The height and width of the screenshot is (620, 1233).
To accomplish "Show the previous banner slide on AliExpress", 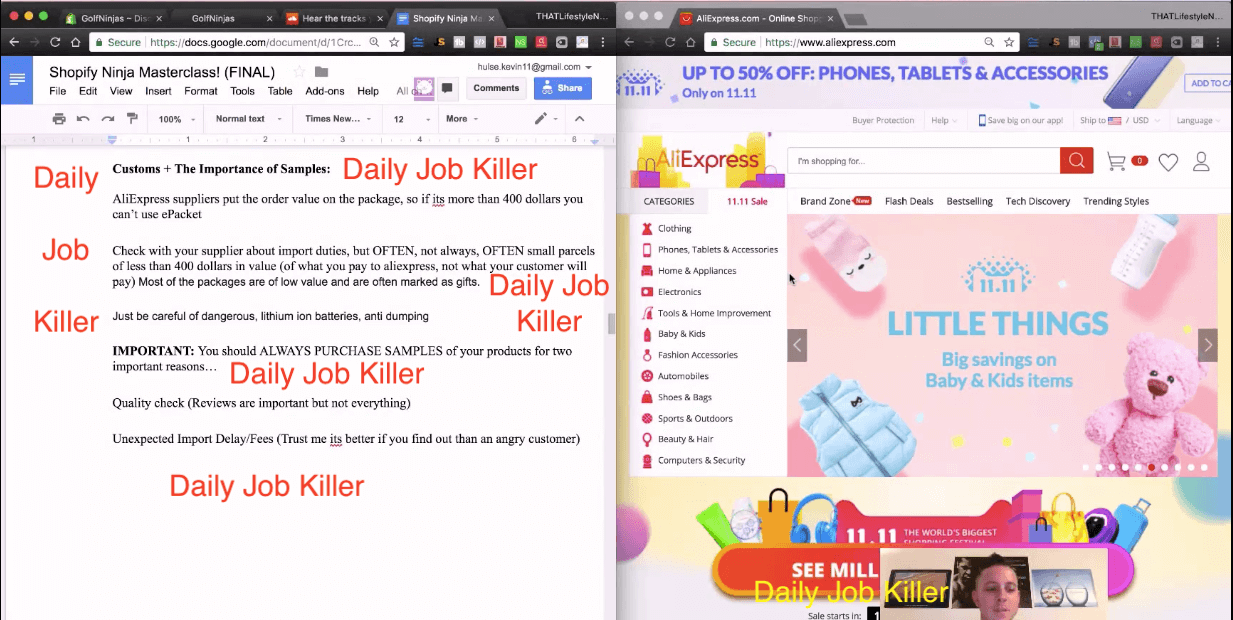I will [797, 345].
